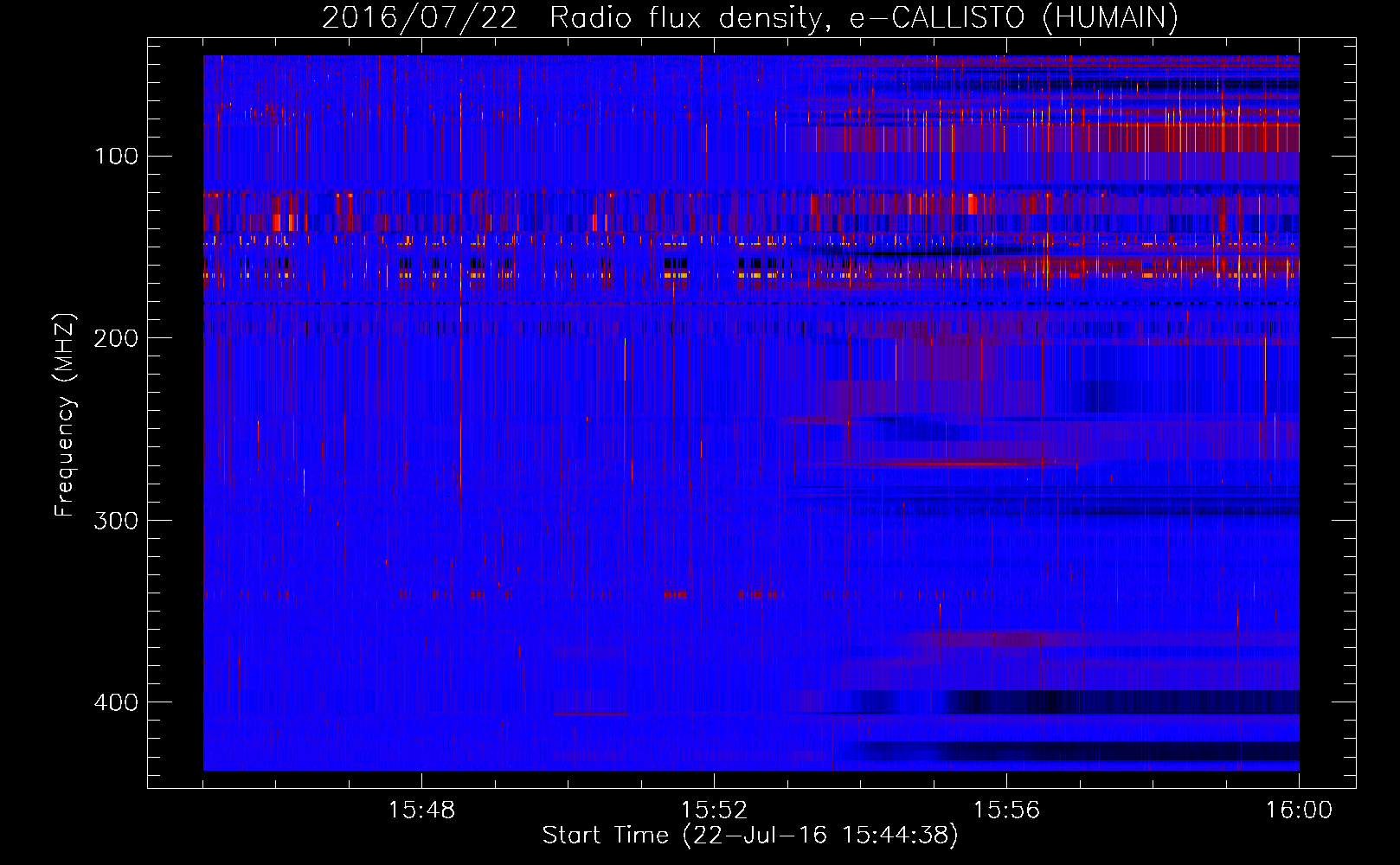Click the 100 frequency tick label

click(117, 157)
